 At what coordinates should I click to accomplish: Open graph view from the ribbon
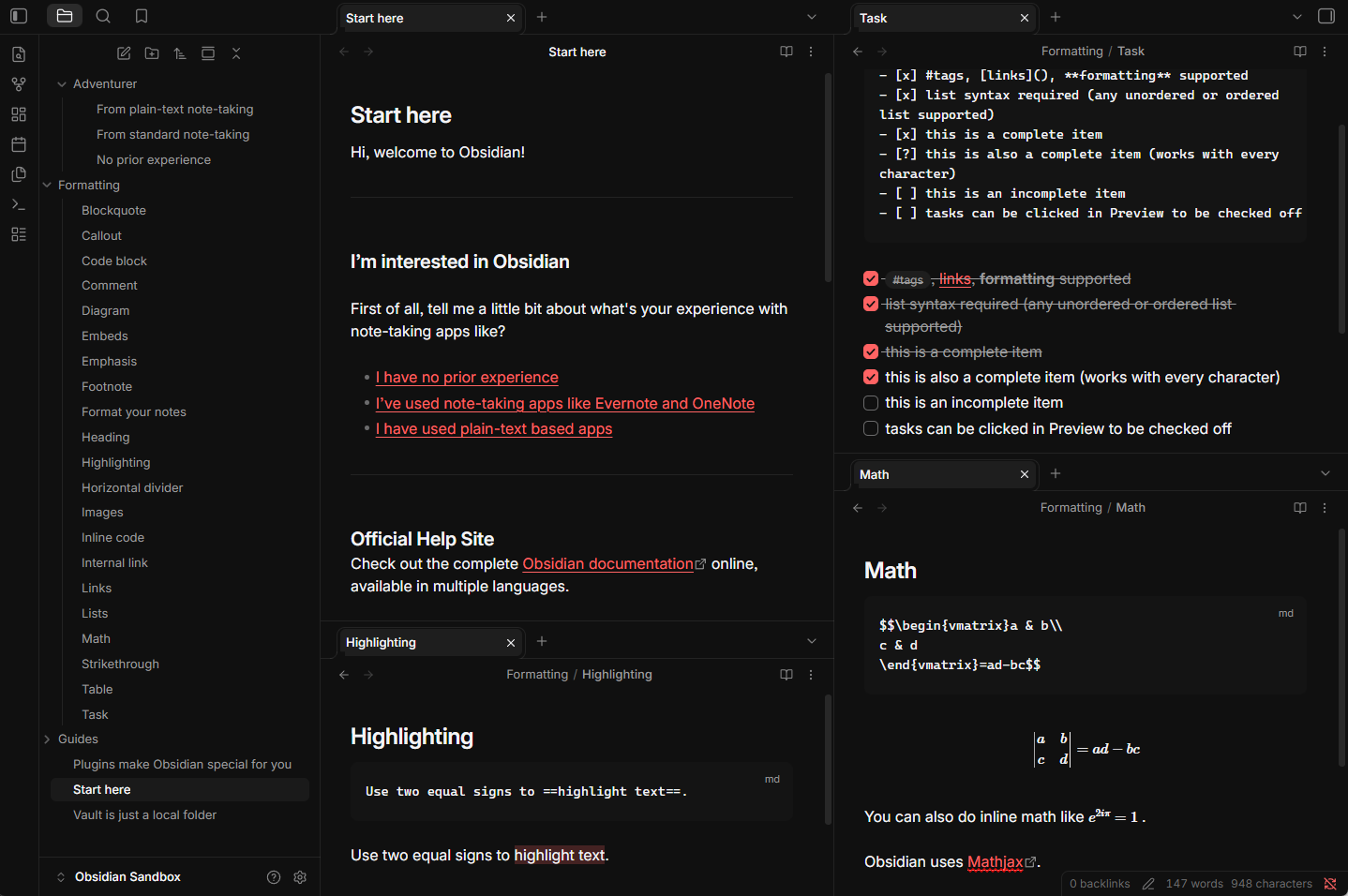(19, 84)
